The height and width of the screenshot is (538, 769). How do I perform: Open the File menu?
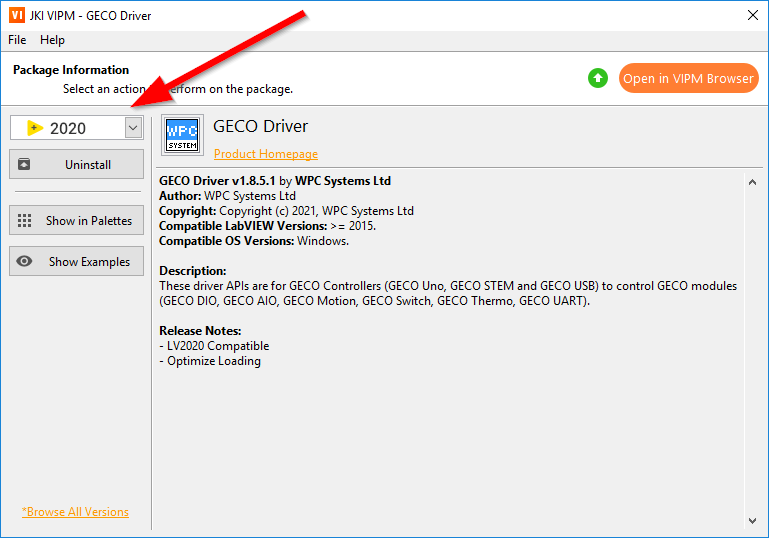pyautogui.click(x=17, y=40)
